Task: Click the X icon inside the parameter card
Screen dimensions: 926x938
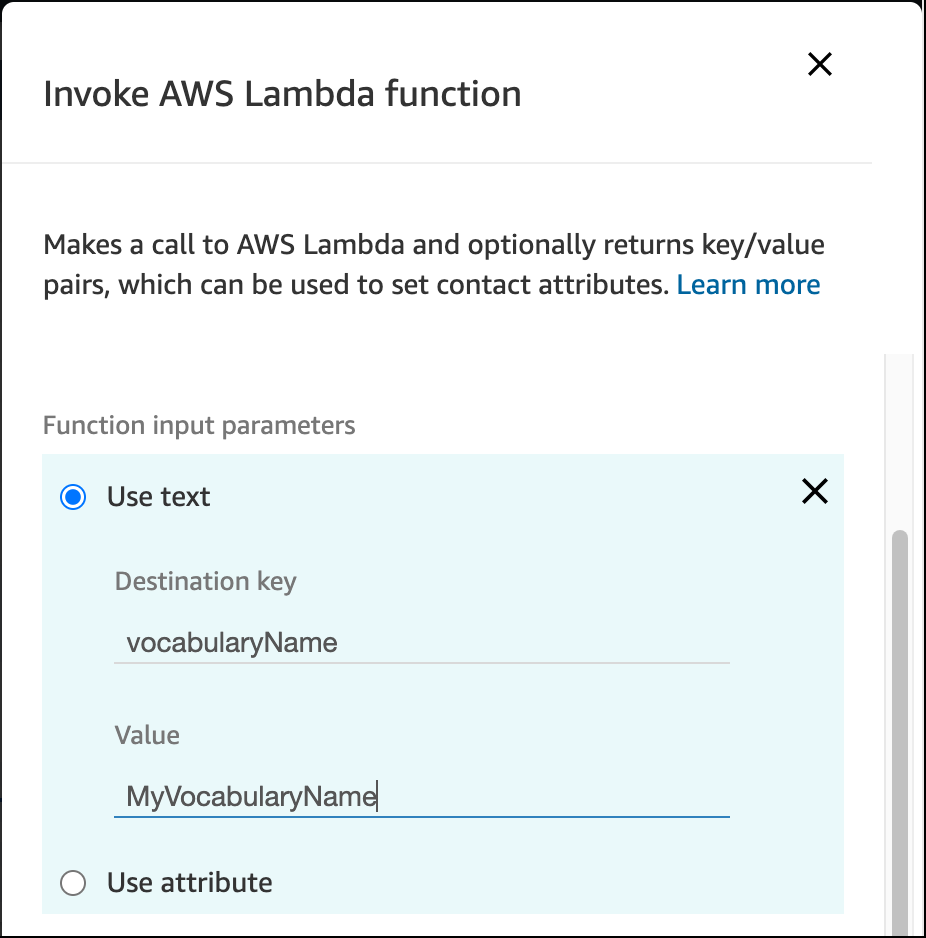Action: point(814,491)
